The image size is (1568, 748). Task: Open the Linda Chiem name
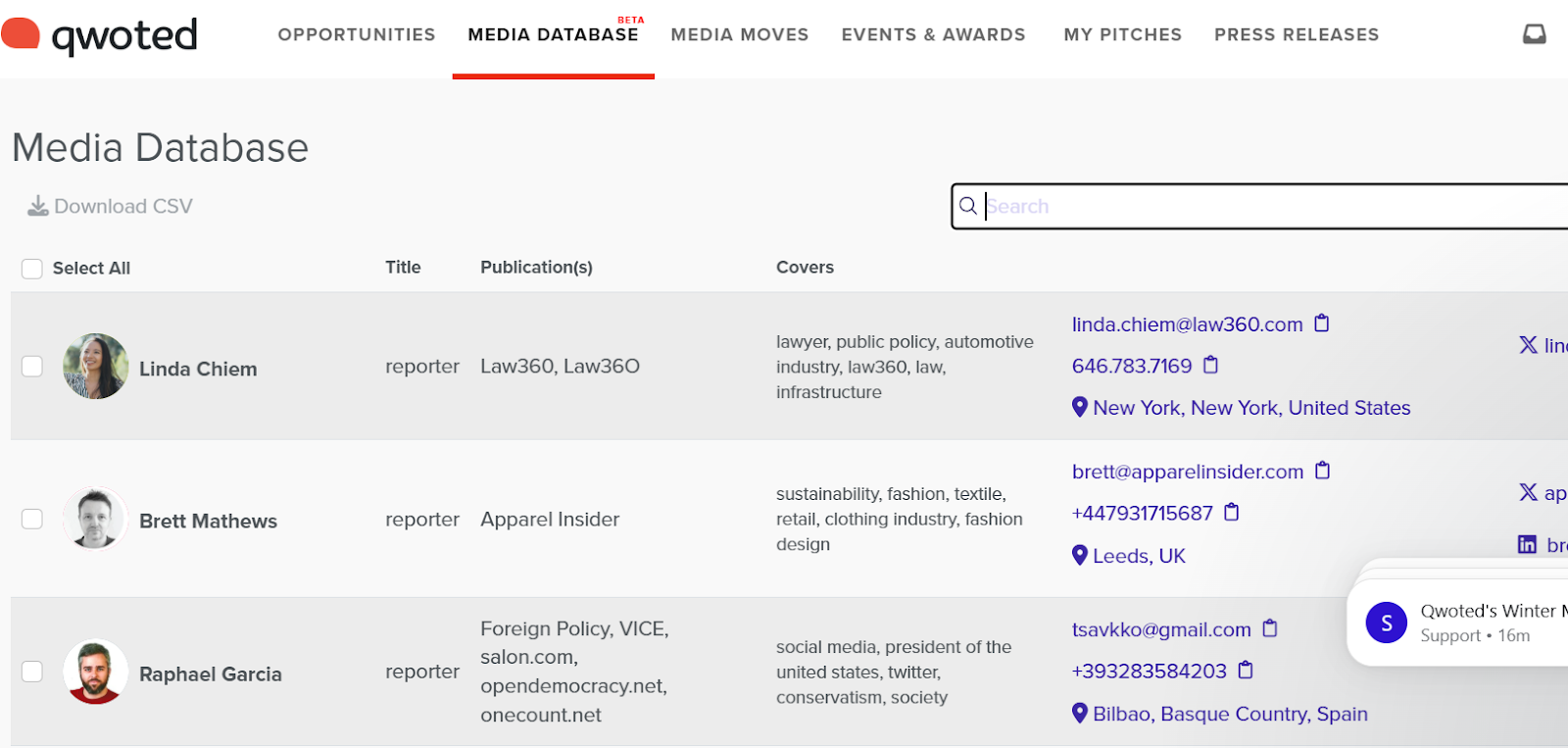(x=198, y=369)
